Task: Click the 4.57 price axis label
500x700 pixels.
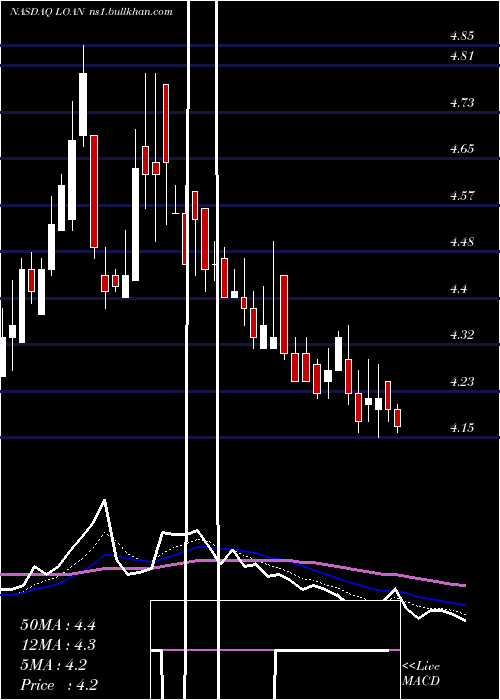Action: (x=462, y=196)
